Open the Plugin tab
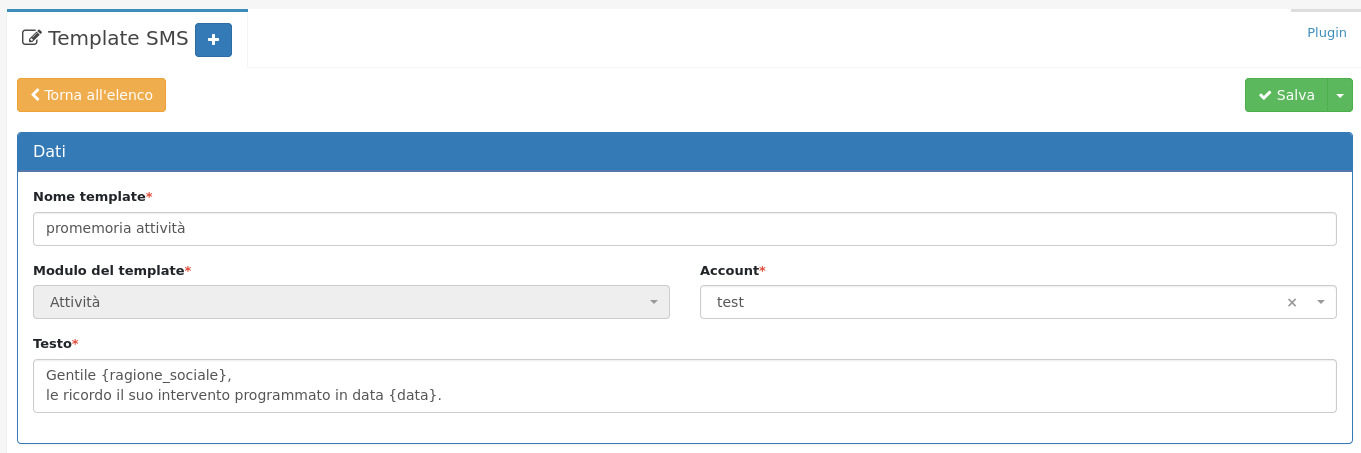Screen dimensions: 1361x453 (x=1327, y=33)
